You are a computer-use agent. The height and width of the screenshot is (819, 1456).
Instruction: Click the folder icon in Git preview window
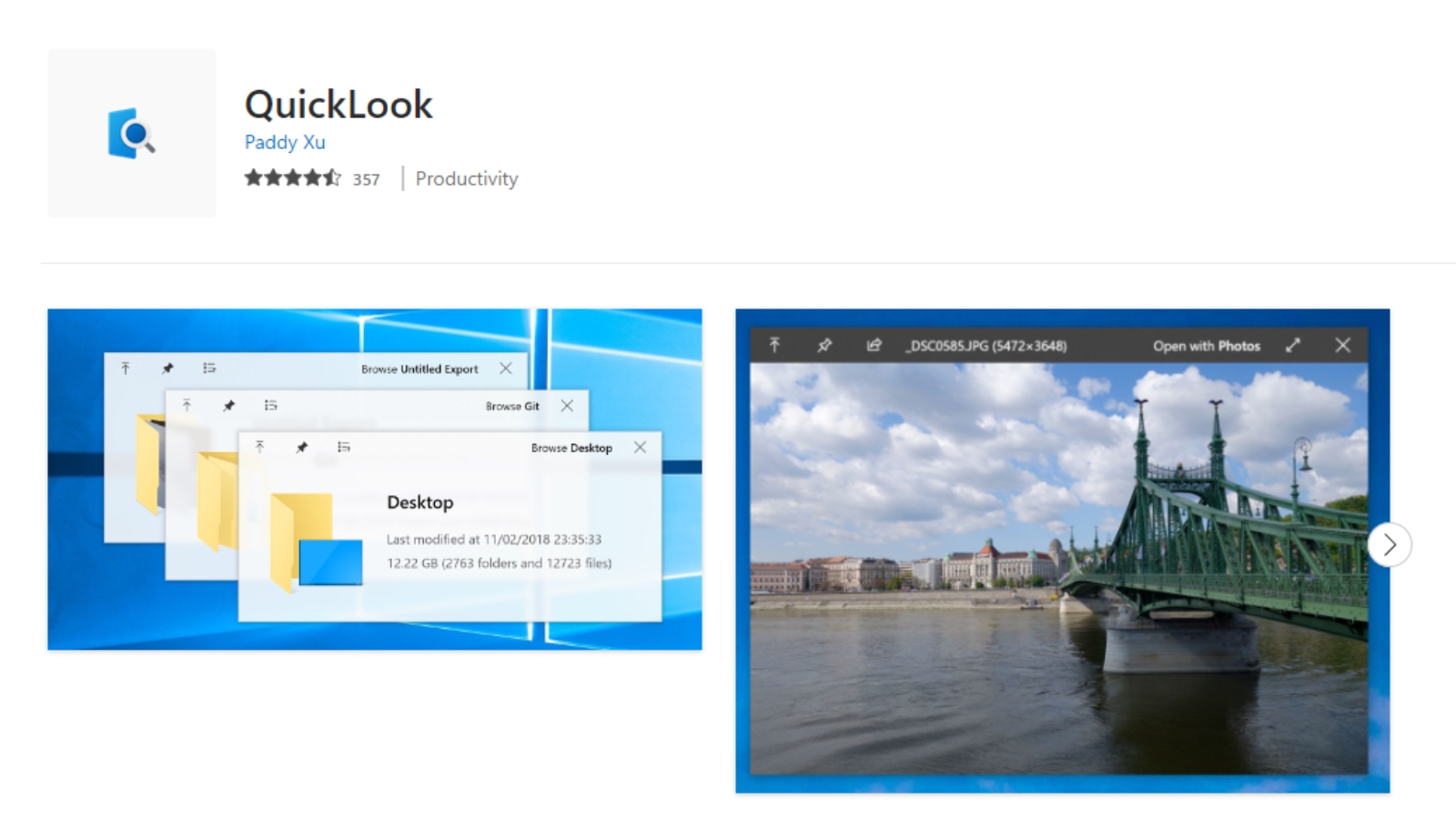click(x=217, y=501)
